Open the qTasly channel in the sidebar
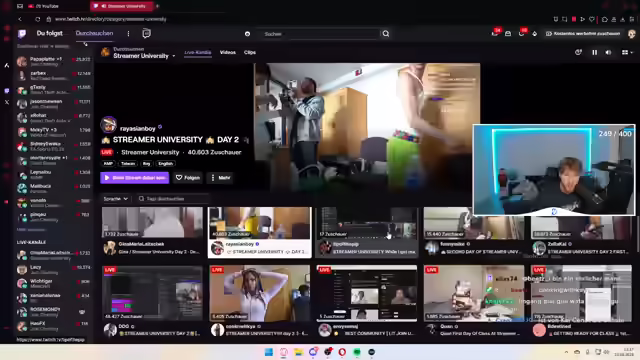The height and width of the screenshot is (360, 640). point(53,89)
